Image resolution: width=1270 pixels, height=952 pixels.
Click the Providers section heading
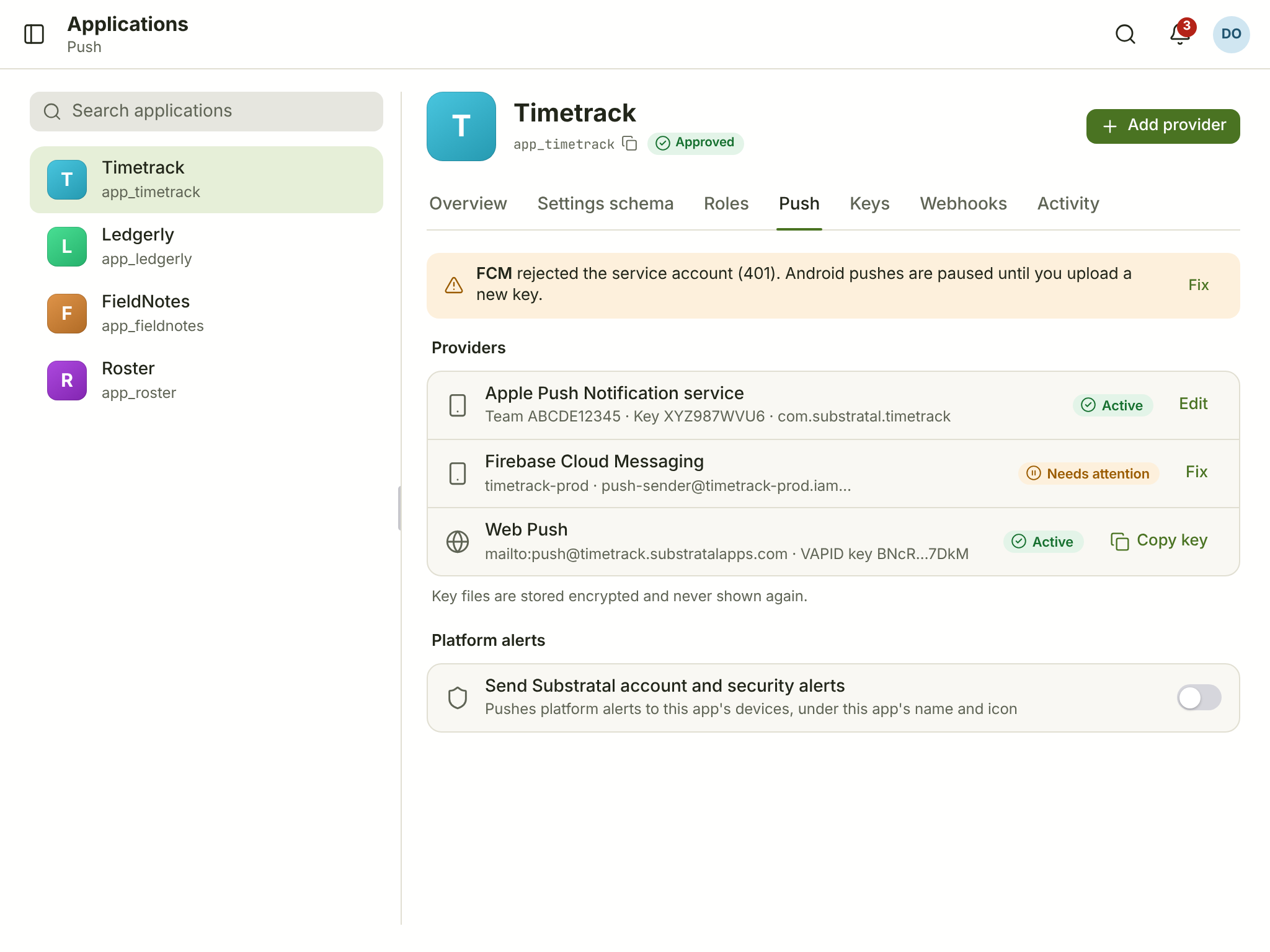click(x=469, y=348)
